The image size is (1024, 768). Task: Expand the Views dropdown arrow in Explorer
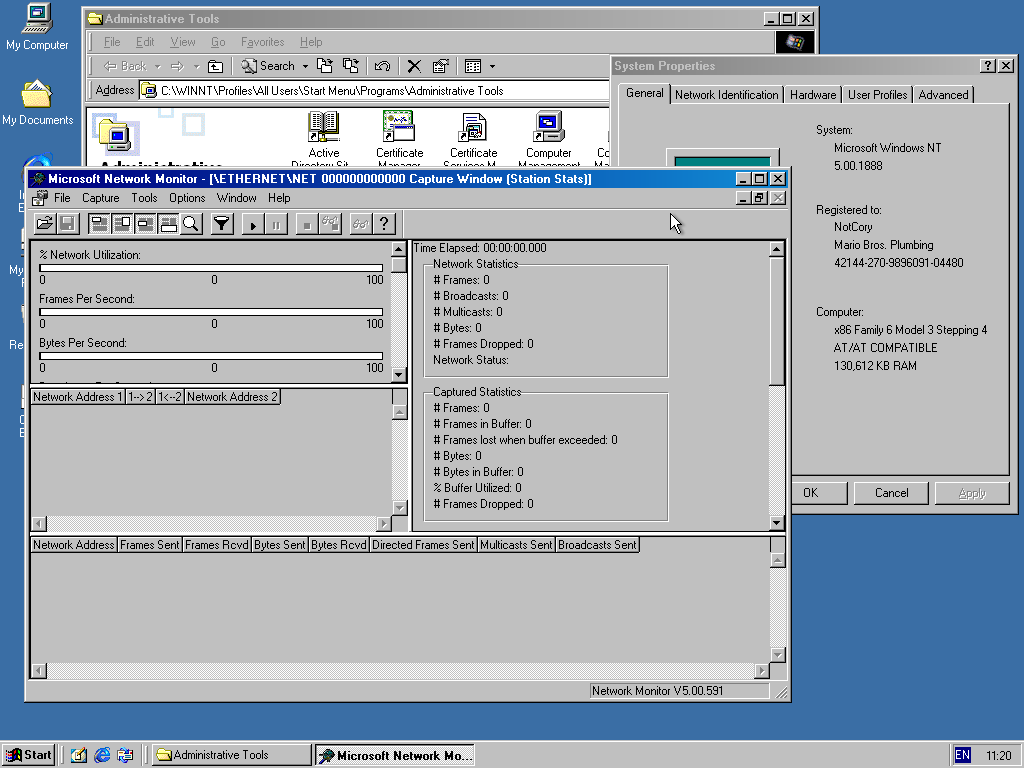point(492,66)
